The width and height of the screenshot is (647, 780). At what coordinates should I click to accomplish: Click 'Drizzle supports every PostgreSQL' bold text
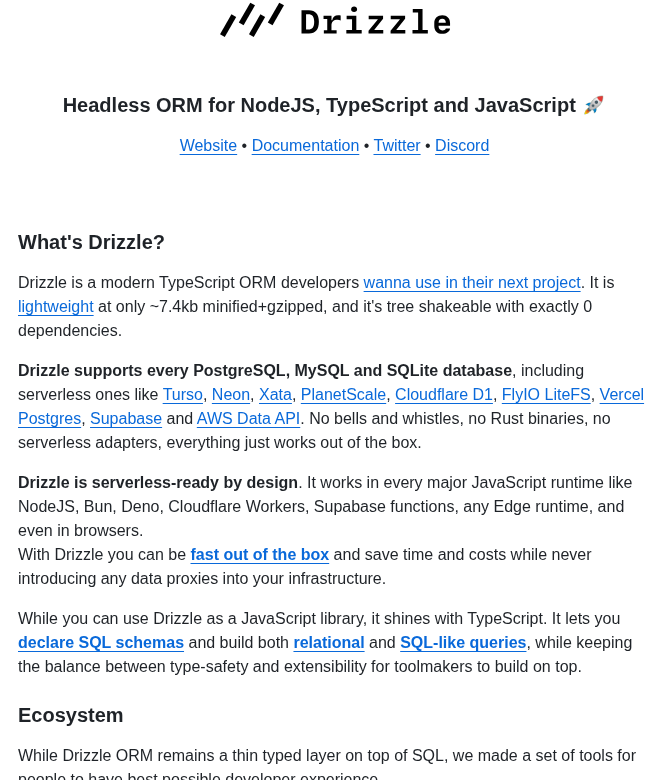[x=265, y=371]
